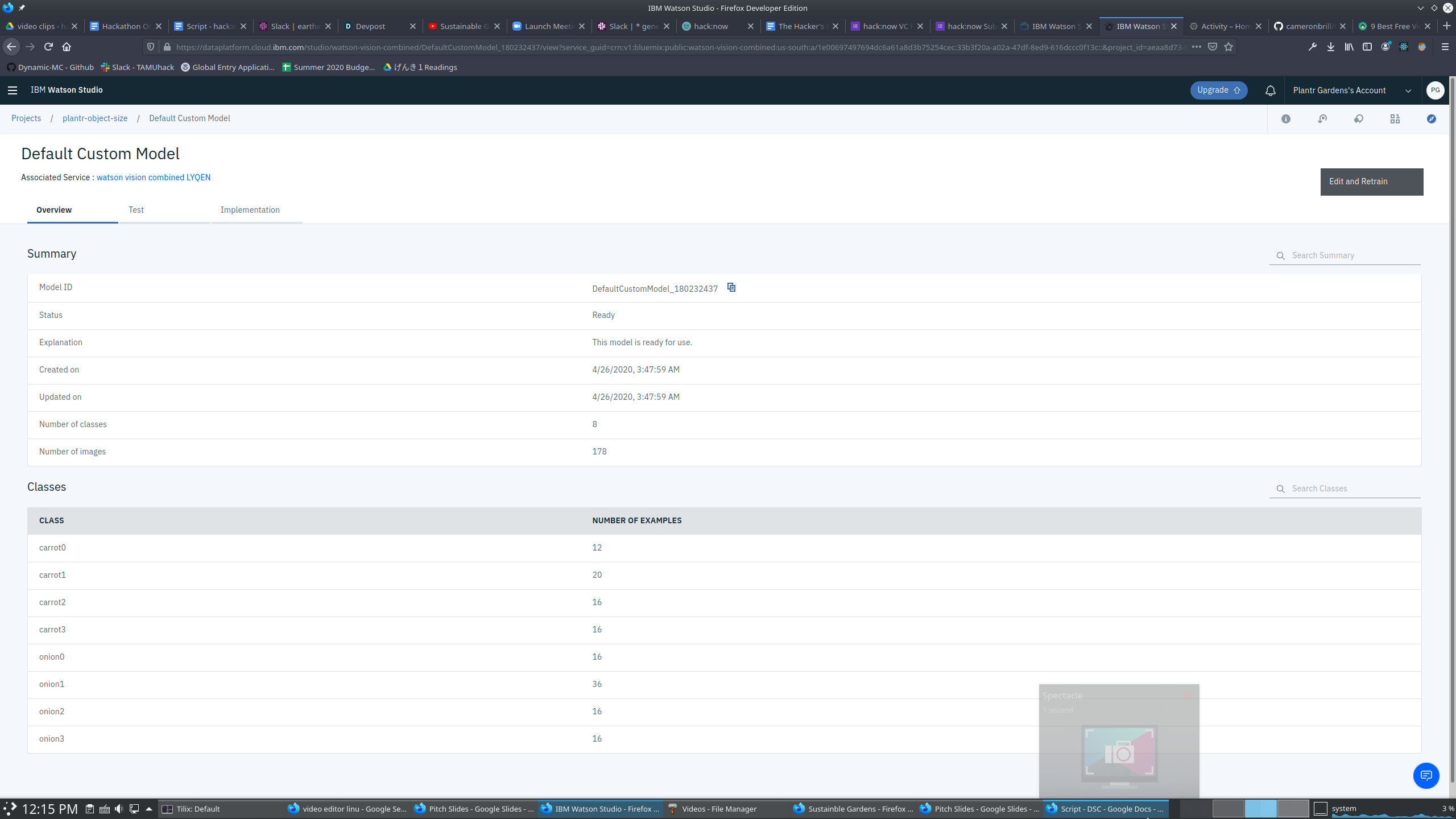This screenshot has height=819, width=1456.
Task: Open the watson vision combined LYQEN link
Action: 154,177
